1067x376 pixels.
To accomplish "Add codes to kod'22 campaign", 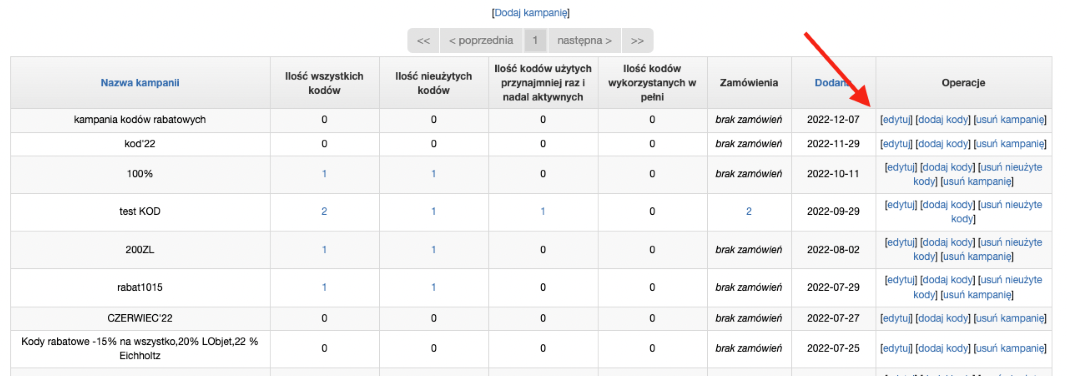I will point(942,143).
